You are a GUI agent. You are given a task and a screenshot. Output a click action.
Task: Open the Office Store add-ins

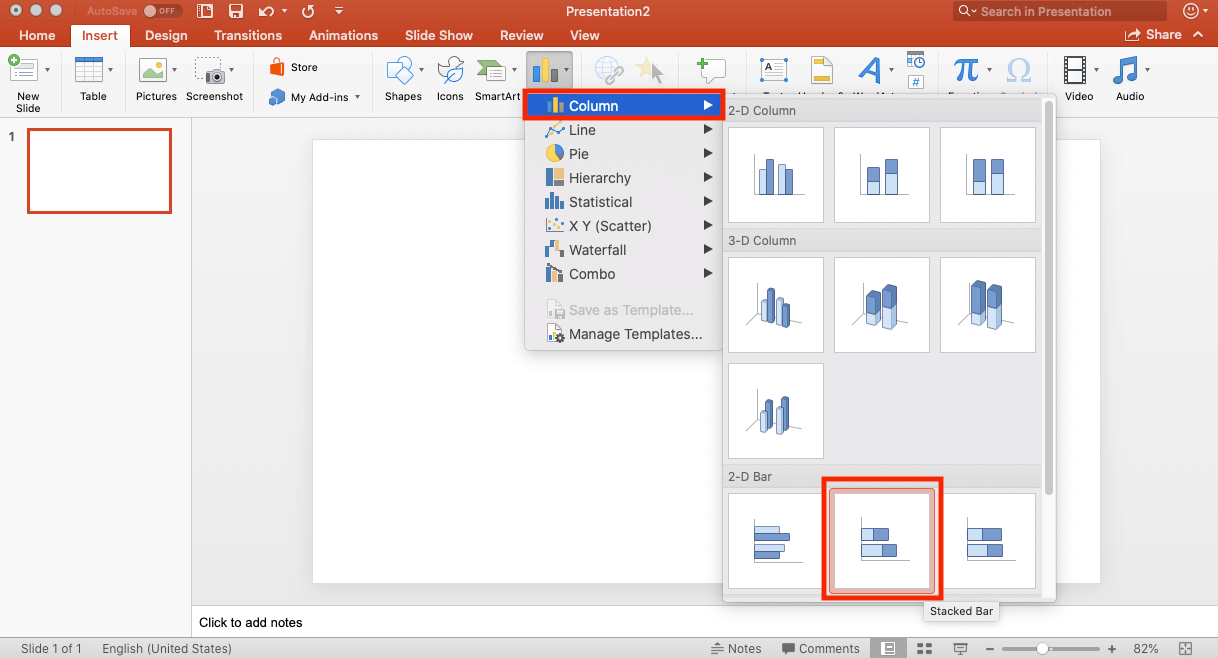point(294,68)
